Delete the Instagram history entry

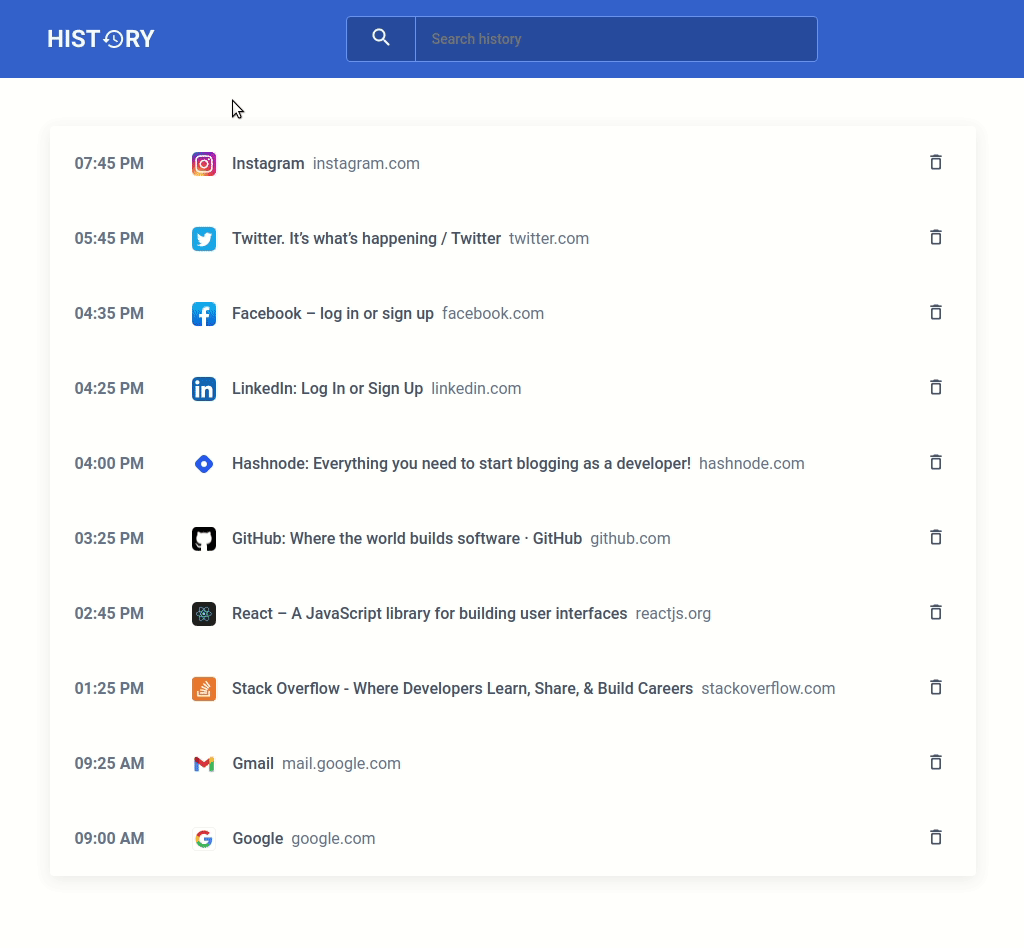point(936,162)
